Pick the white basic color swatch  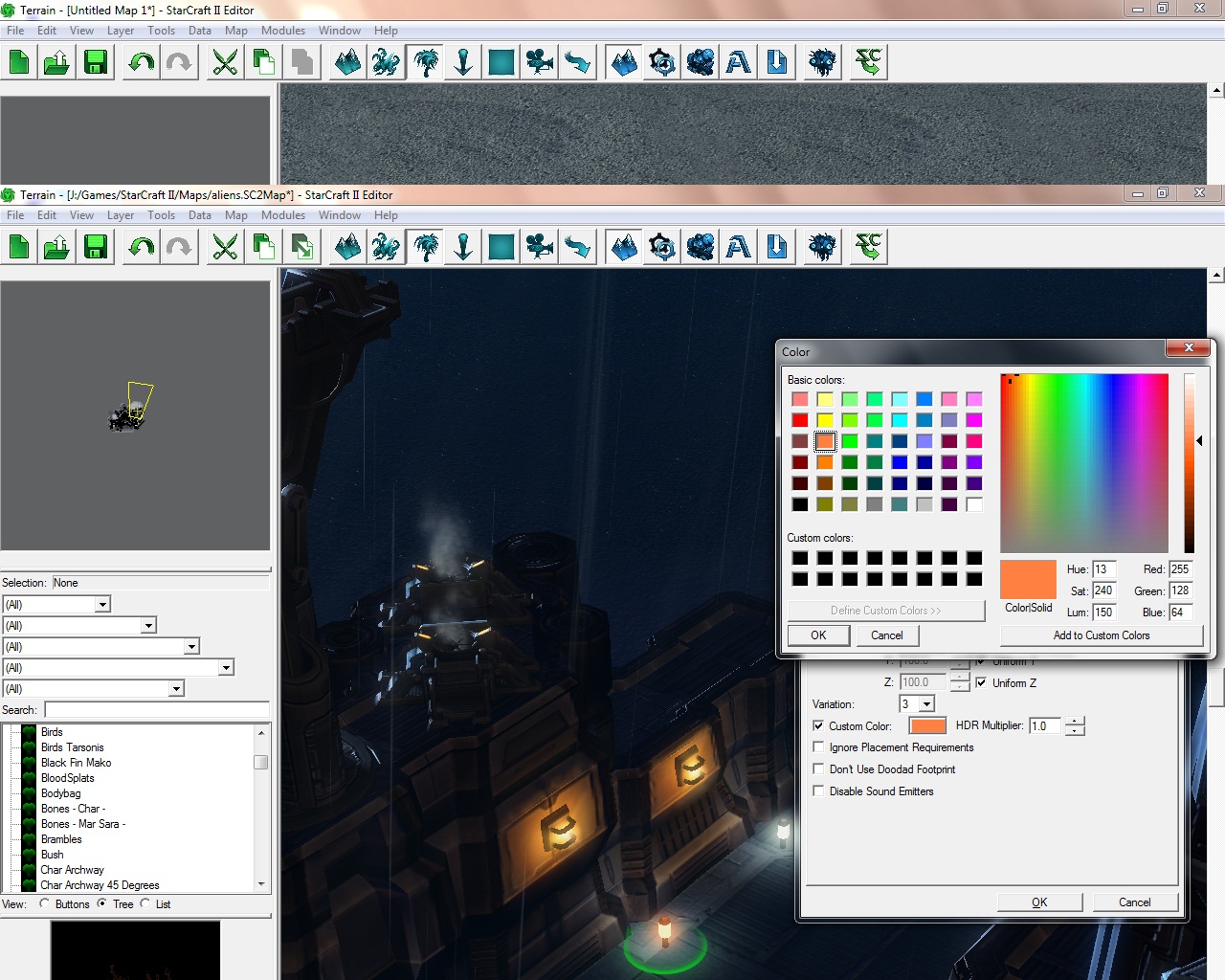pos(973,504)
